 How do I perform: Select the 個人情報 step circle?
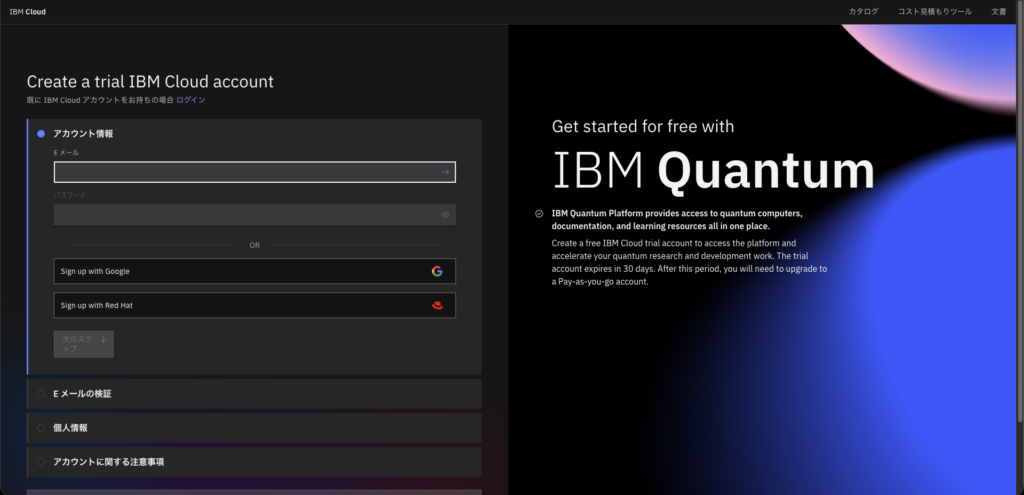point(41,428)
